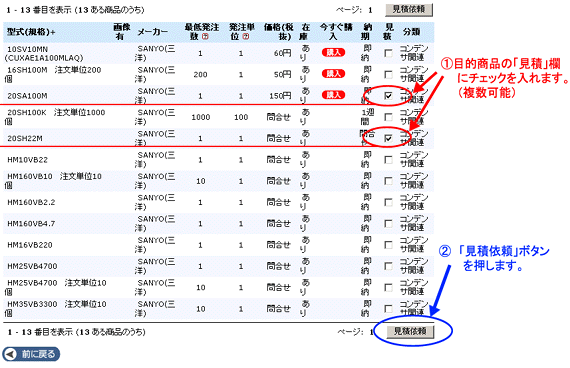The height and width of the screenshot is (368, 570).
Task: Click the 購入 button for 16SH100M
Action: [333, 74]
